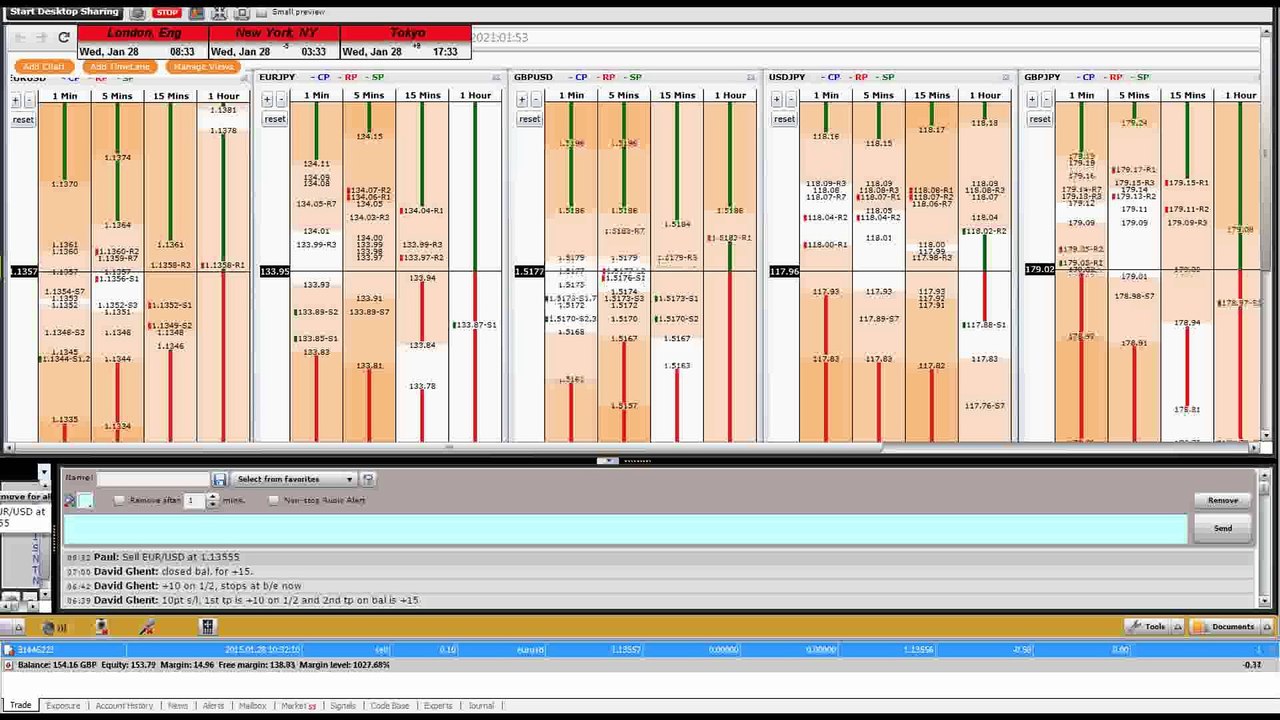
Task: Open the Account History tab
Action: 124,706
